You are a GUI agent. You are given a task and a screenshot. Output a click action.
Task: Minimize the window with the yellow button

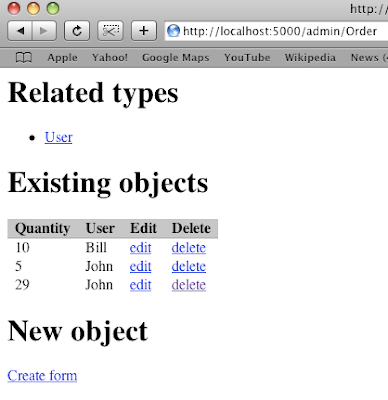click(x=33, y=8)
